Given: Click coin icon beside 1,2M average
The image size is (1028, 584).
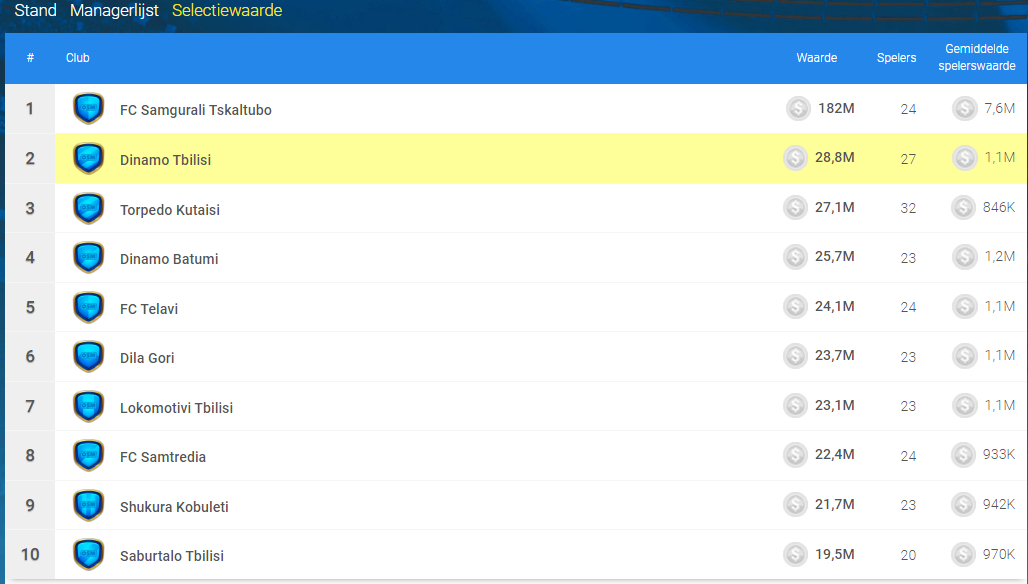Looking at the screenshot, I should (x=964, y=256).
